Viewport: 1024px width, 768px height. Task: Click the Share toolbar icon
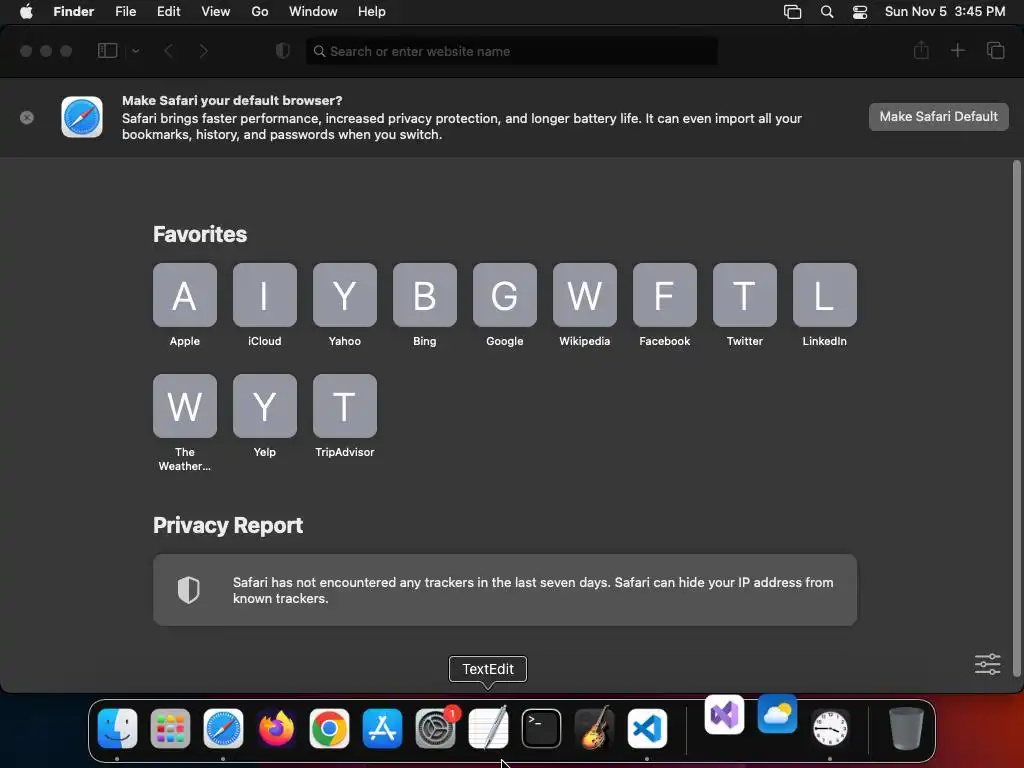click(921, 50)
